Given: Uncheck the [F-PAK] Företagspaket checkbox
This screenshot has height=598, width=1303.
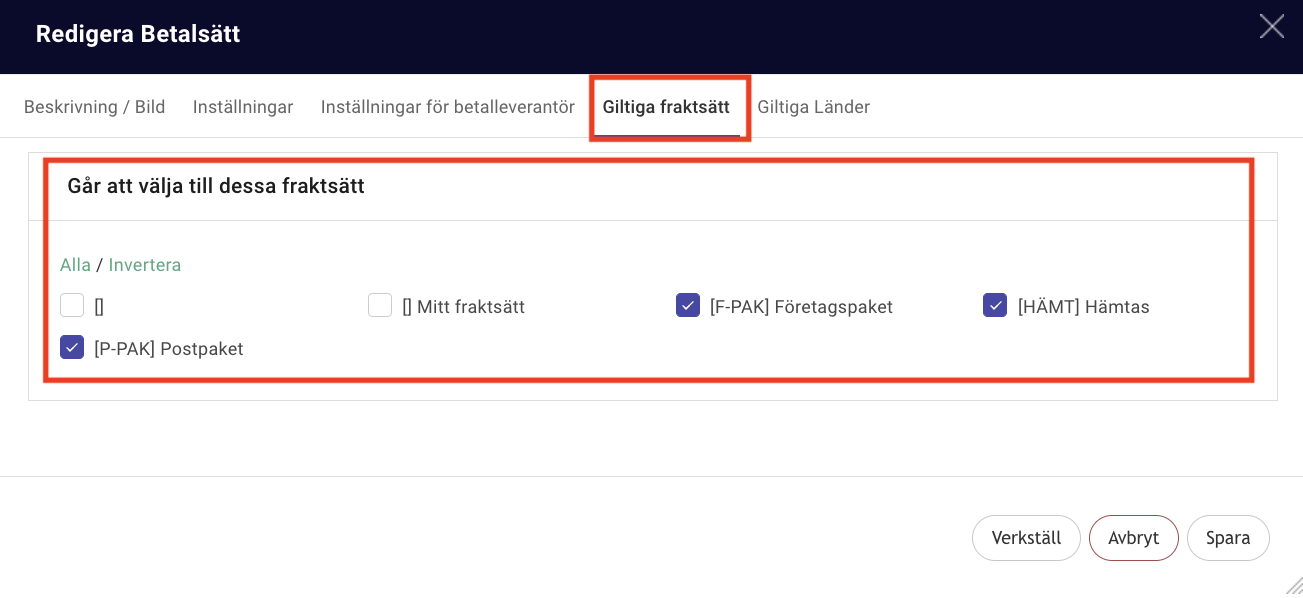Looking at the screenshot, I should [x=688, y=305].
